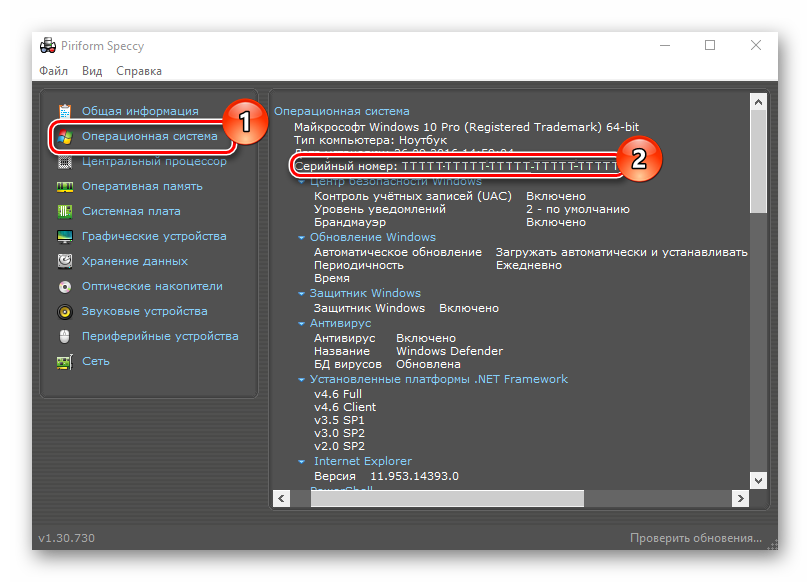Click the Тип компьютера: Ноутбук line
The height and width of the screenshot is (582, 810).
tap(370, 140)
